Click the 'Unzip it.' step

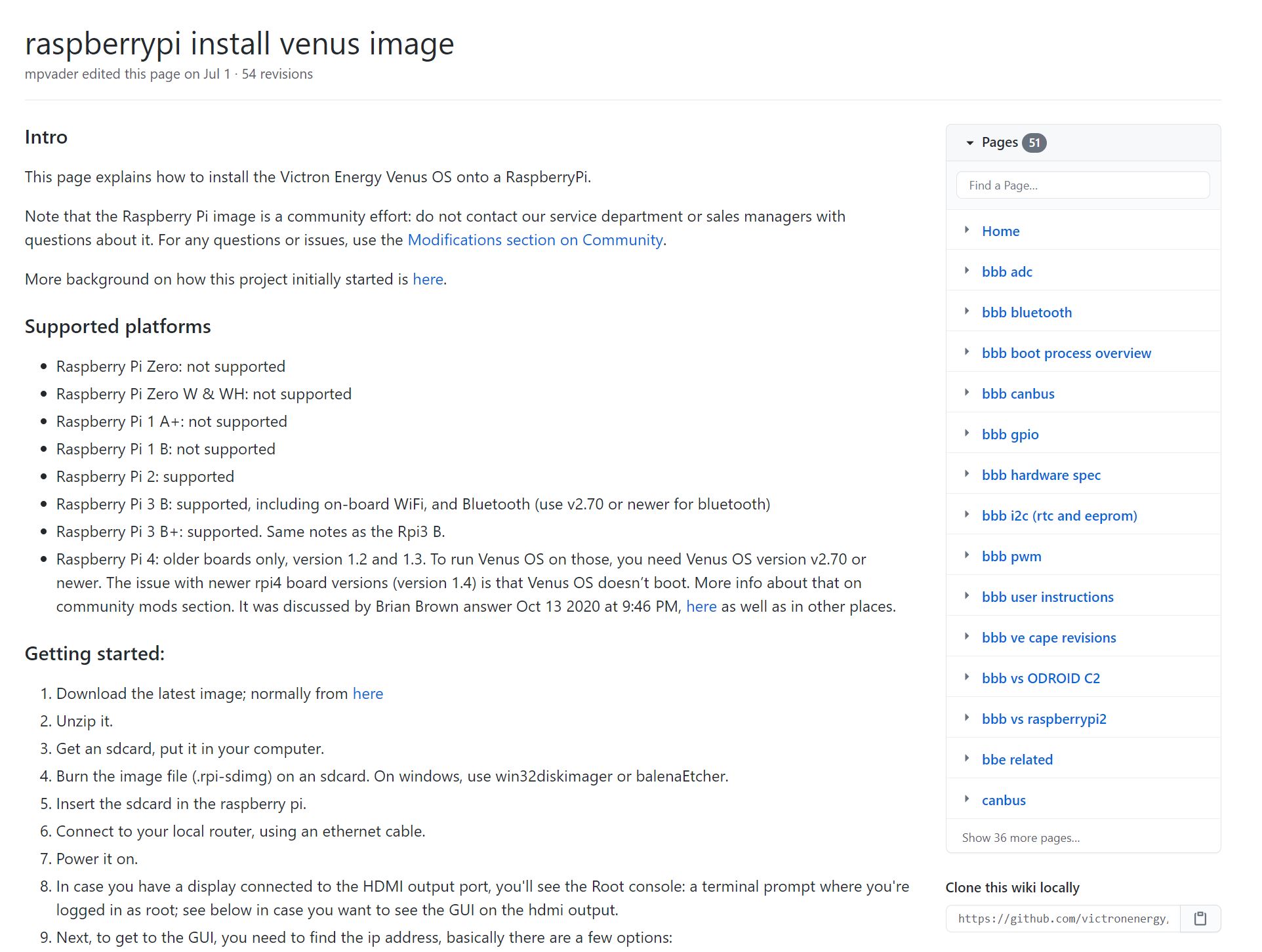coord(85,721)
